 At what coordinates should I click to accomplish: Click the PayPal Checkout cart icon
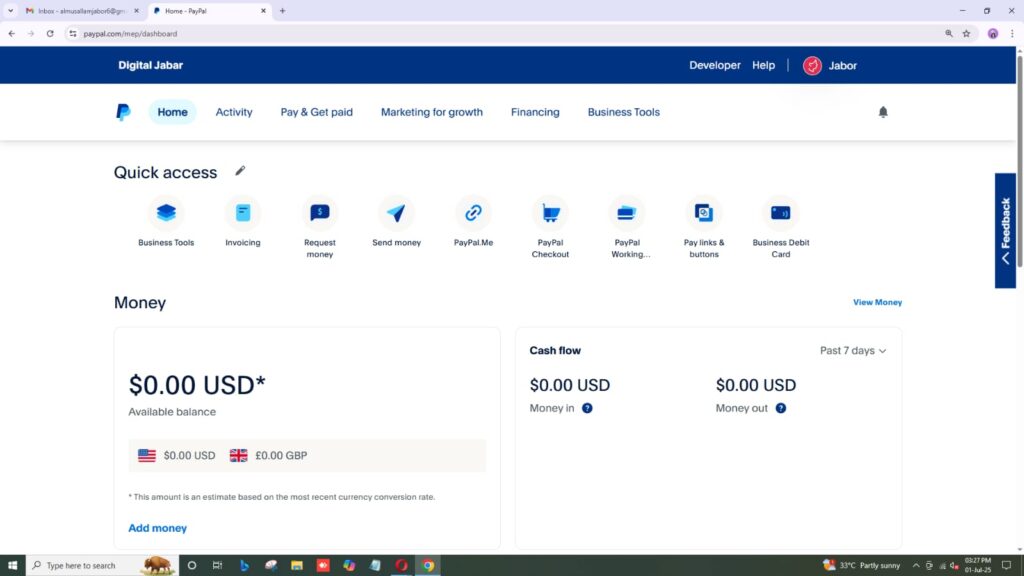(550, 213)
